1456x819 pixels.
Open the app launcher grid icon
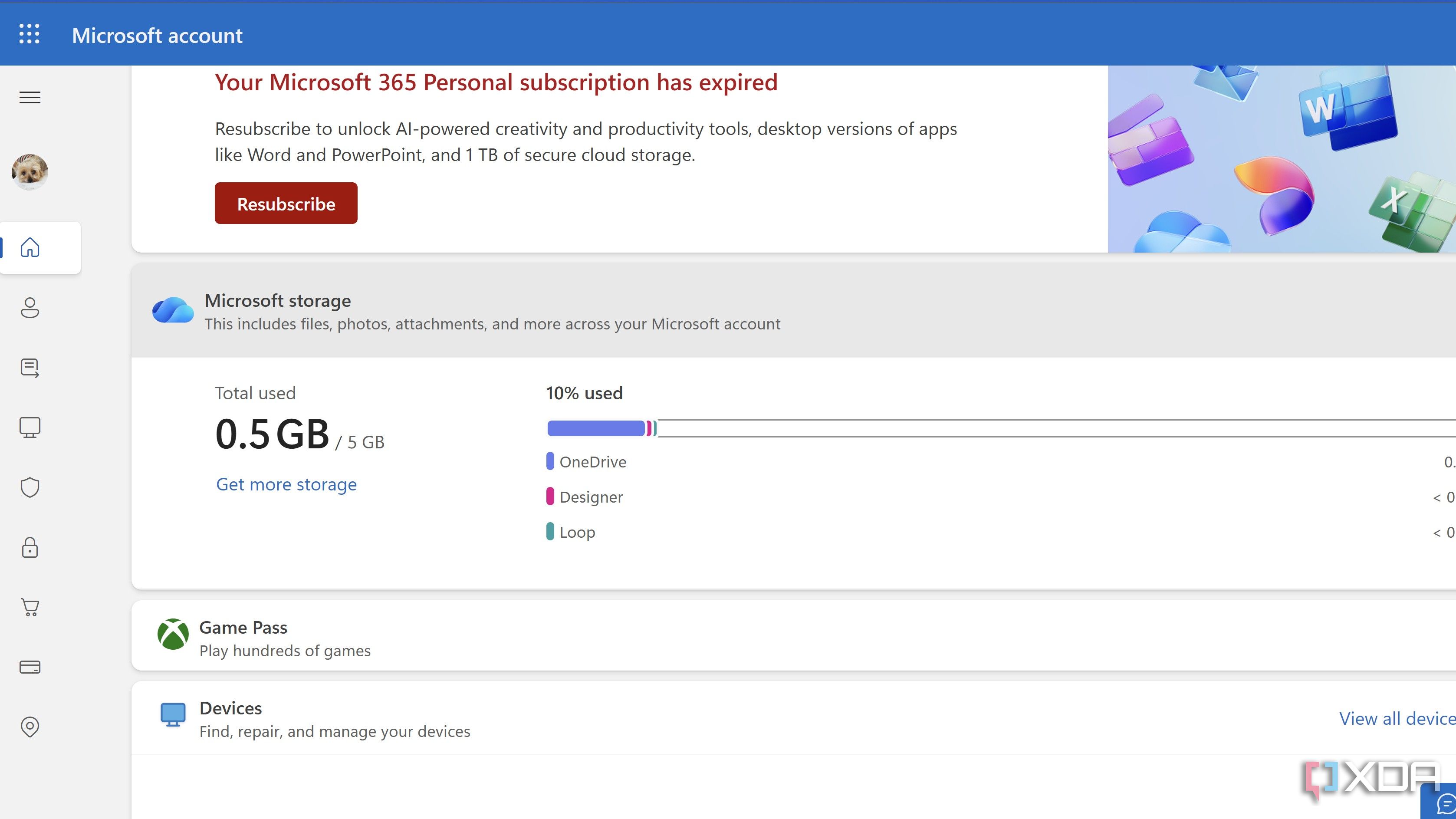tap(30, 34)
